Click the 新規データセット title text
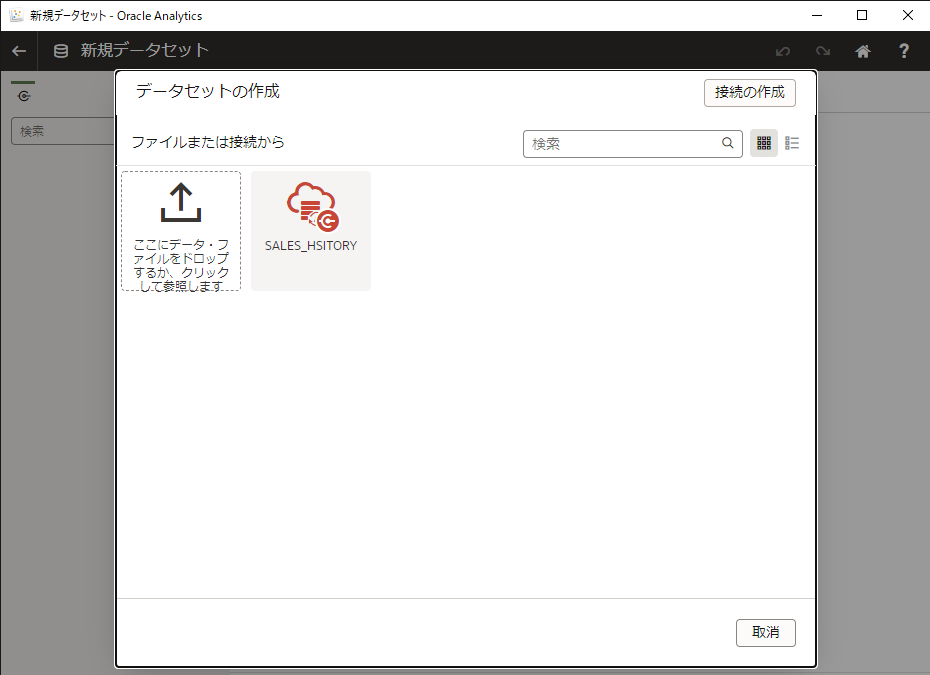 (x=145, y=51)
